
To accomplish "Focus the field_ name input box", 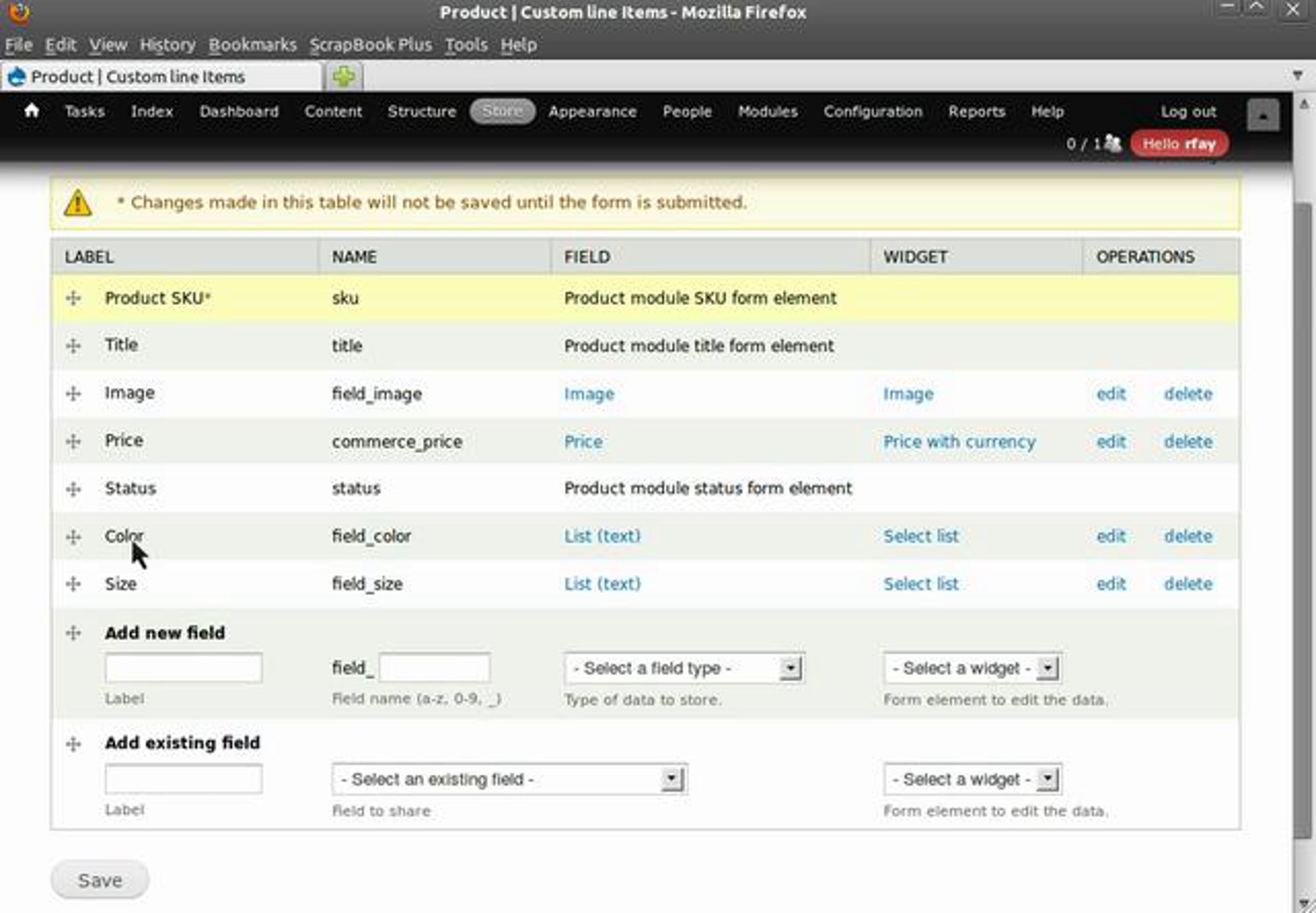I will coord(434,667).
